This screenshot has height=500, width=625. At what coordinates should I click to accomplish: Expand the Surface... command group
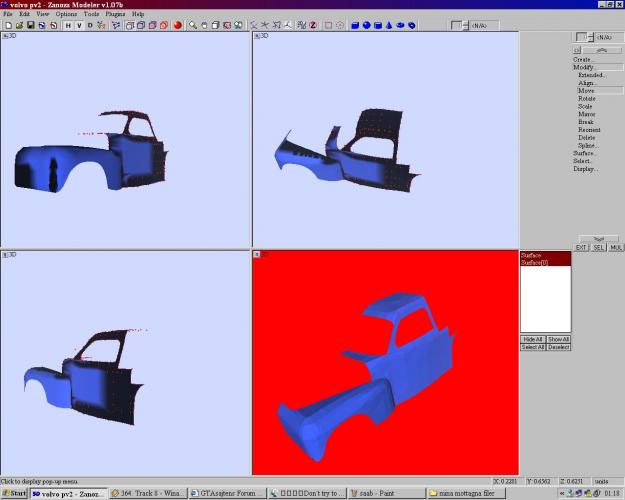[x=584, y=153]
